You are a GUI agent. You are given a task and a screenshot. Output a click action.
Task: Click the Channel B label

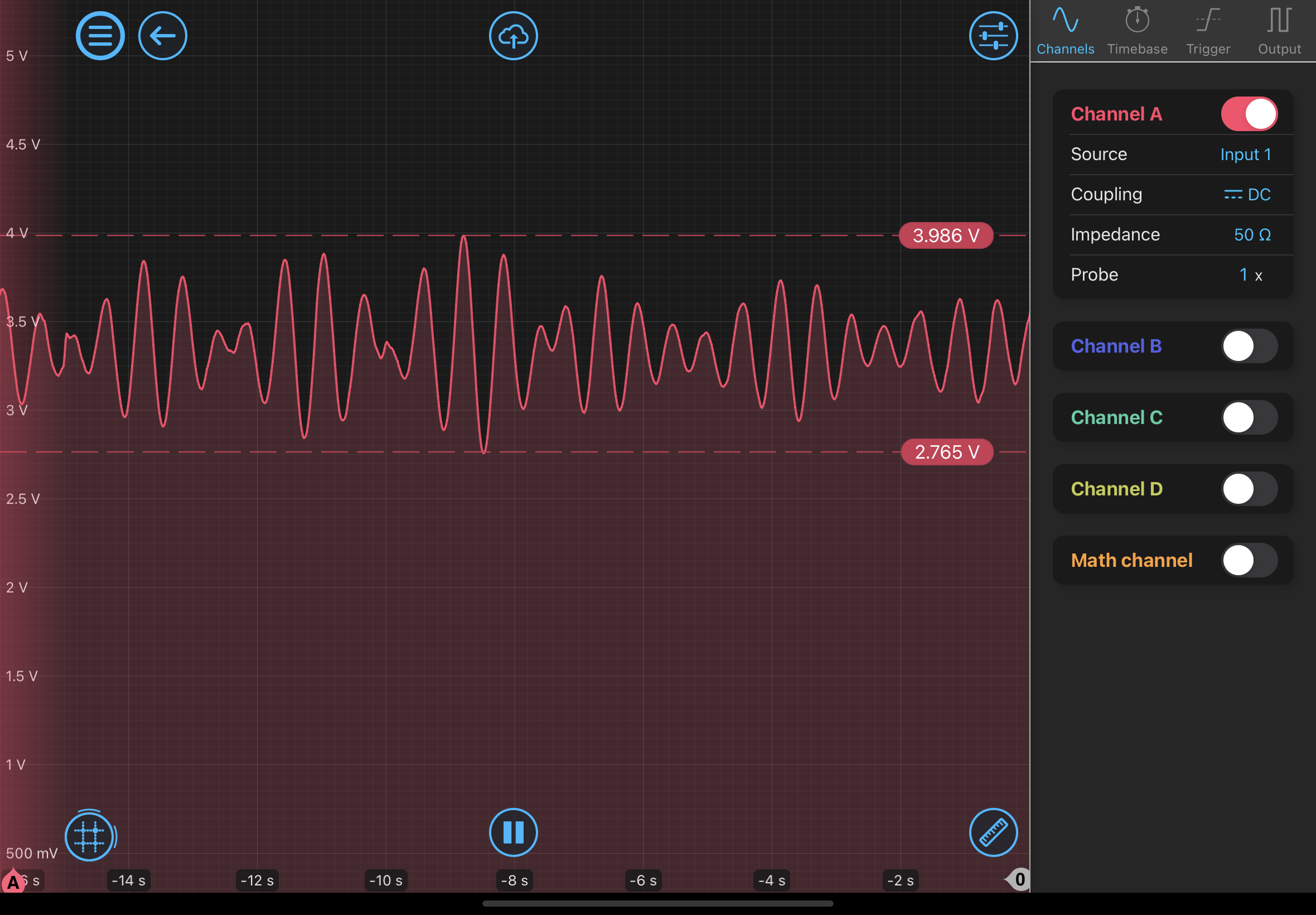(1116, 346)
